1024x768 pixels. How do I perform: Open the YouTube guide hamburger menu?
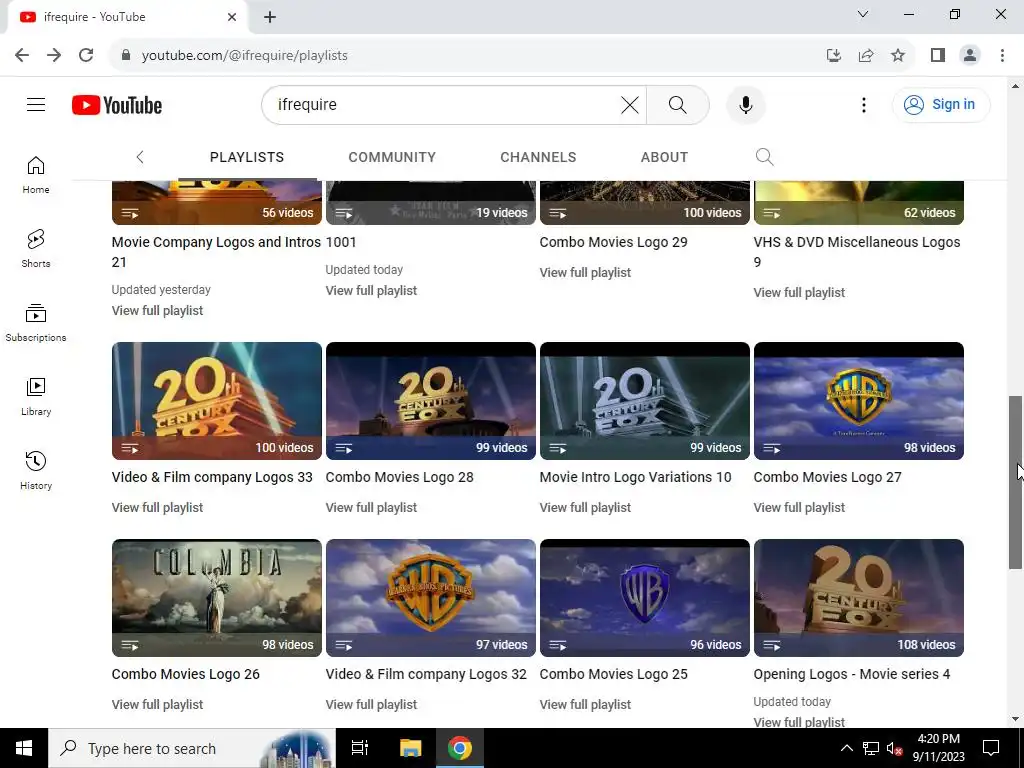coord(36,104)
